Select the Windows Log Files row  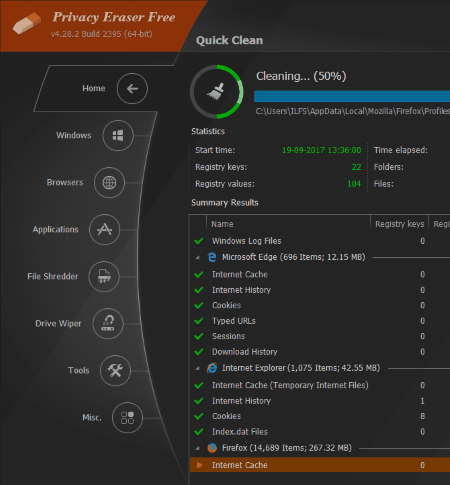(x=320, y=241)
